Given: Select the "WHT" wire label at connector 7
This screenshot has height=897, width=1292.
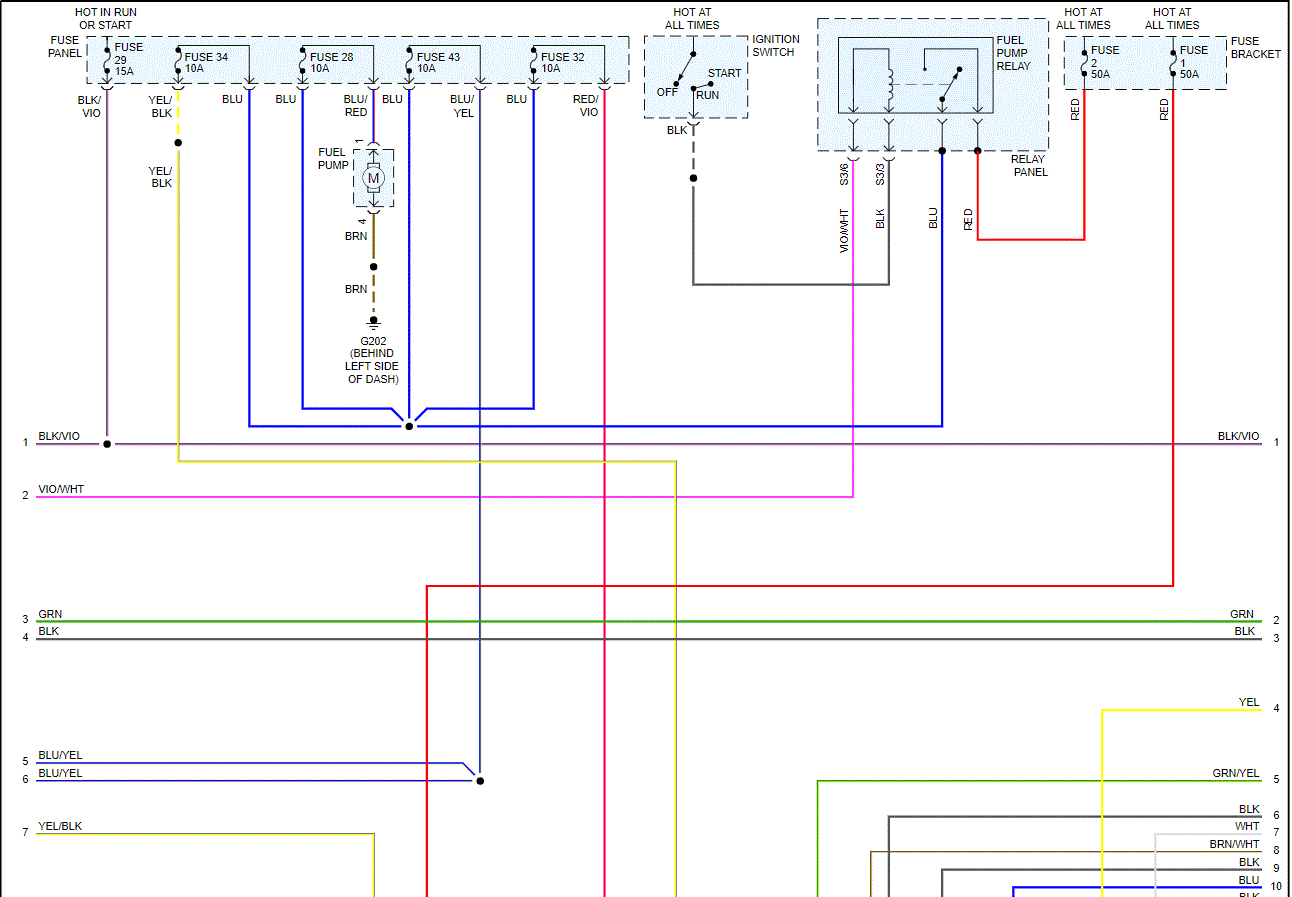Looking at the screenshot, I should point(1247,827).
